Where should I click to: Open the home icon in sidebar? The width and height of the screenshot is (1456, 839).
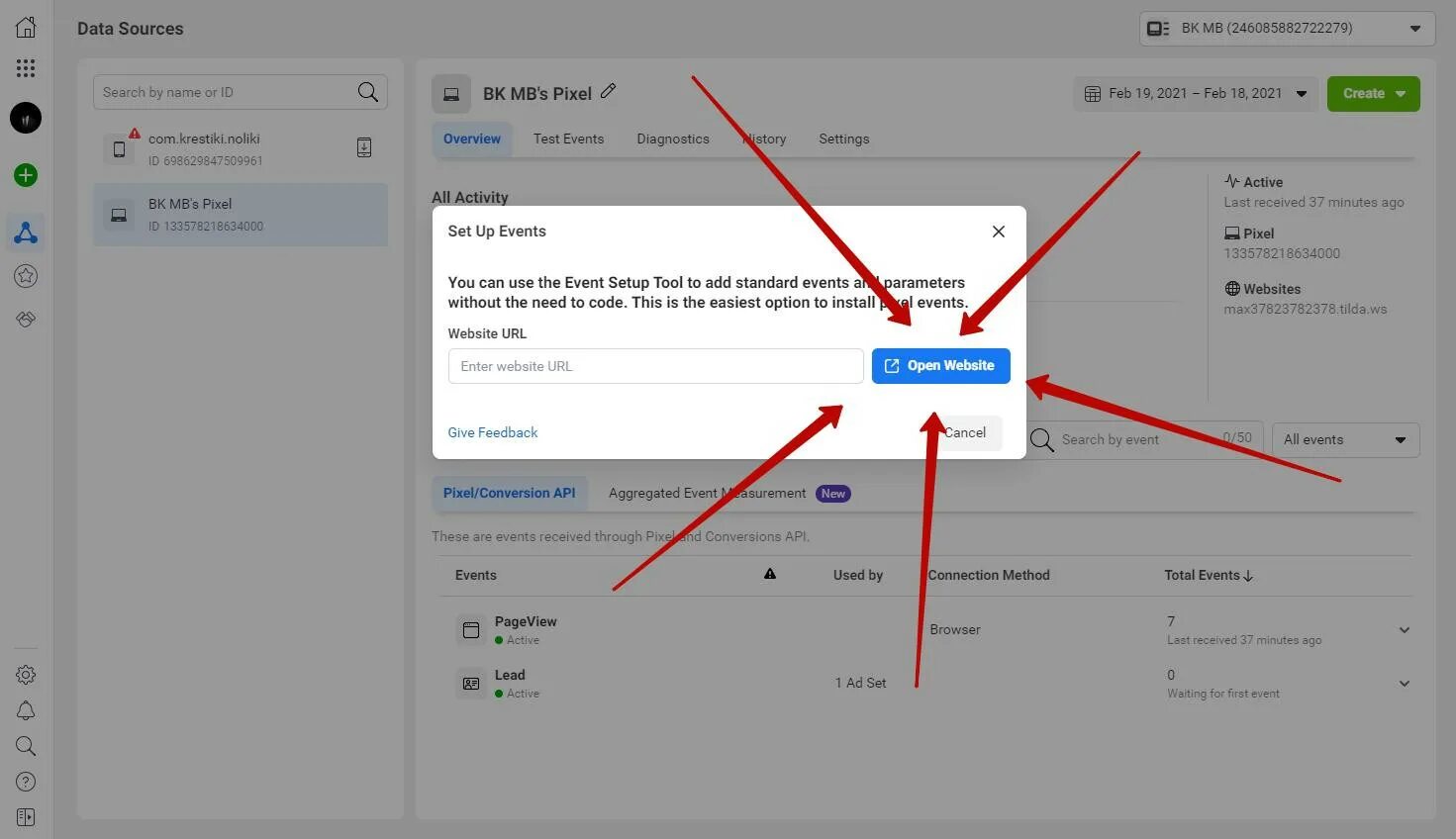26,27
